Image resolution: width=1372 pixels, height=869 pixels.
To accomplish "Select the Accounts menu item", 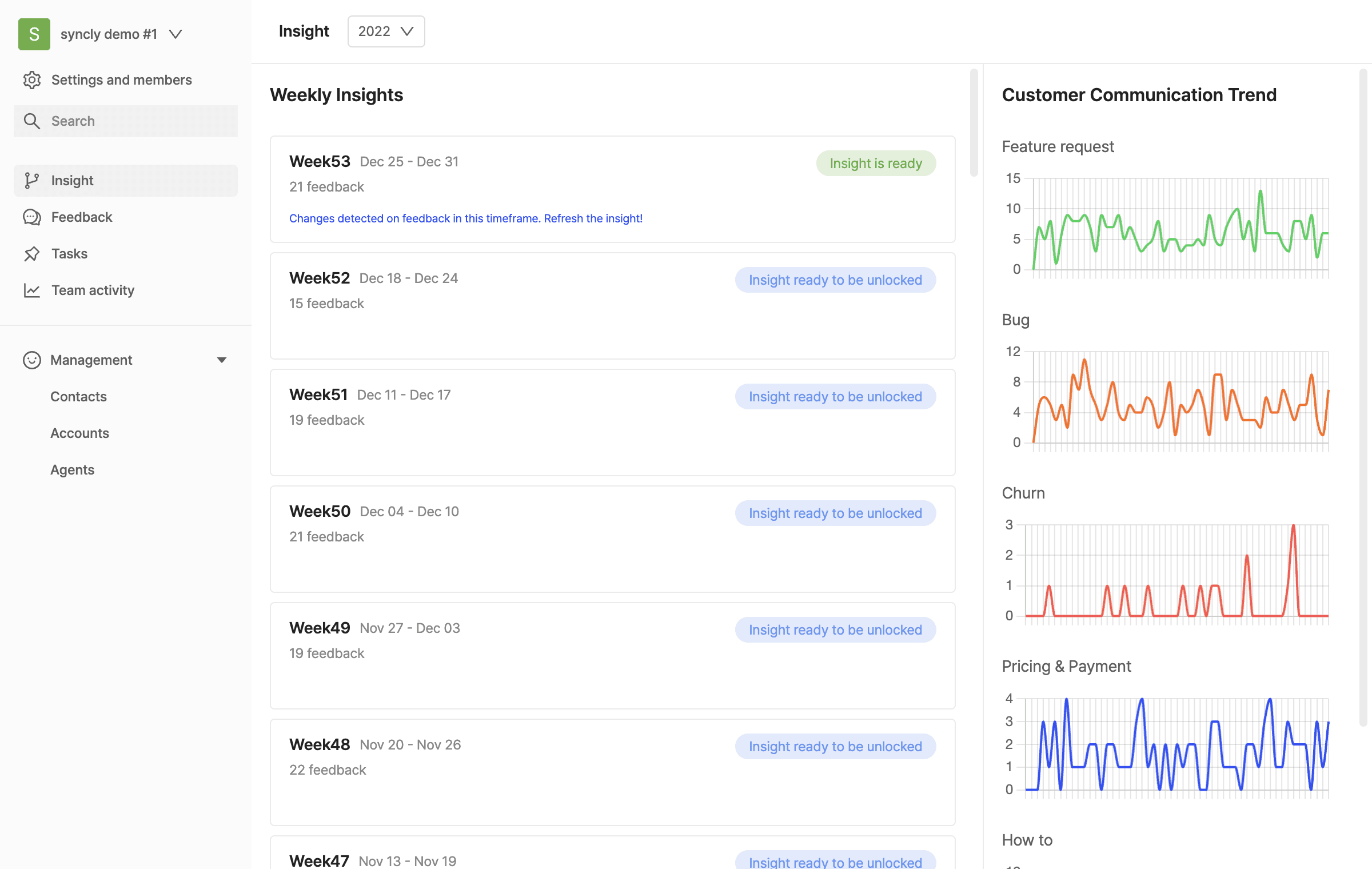I will 80,432.
